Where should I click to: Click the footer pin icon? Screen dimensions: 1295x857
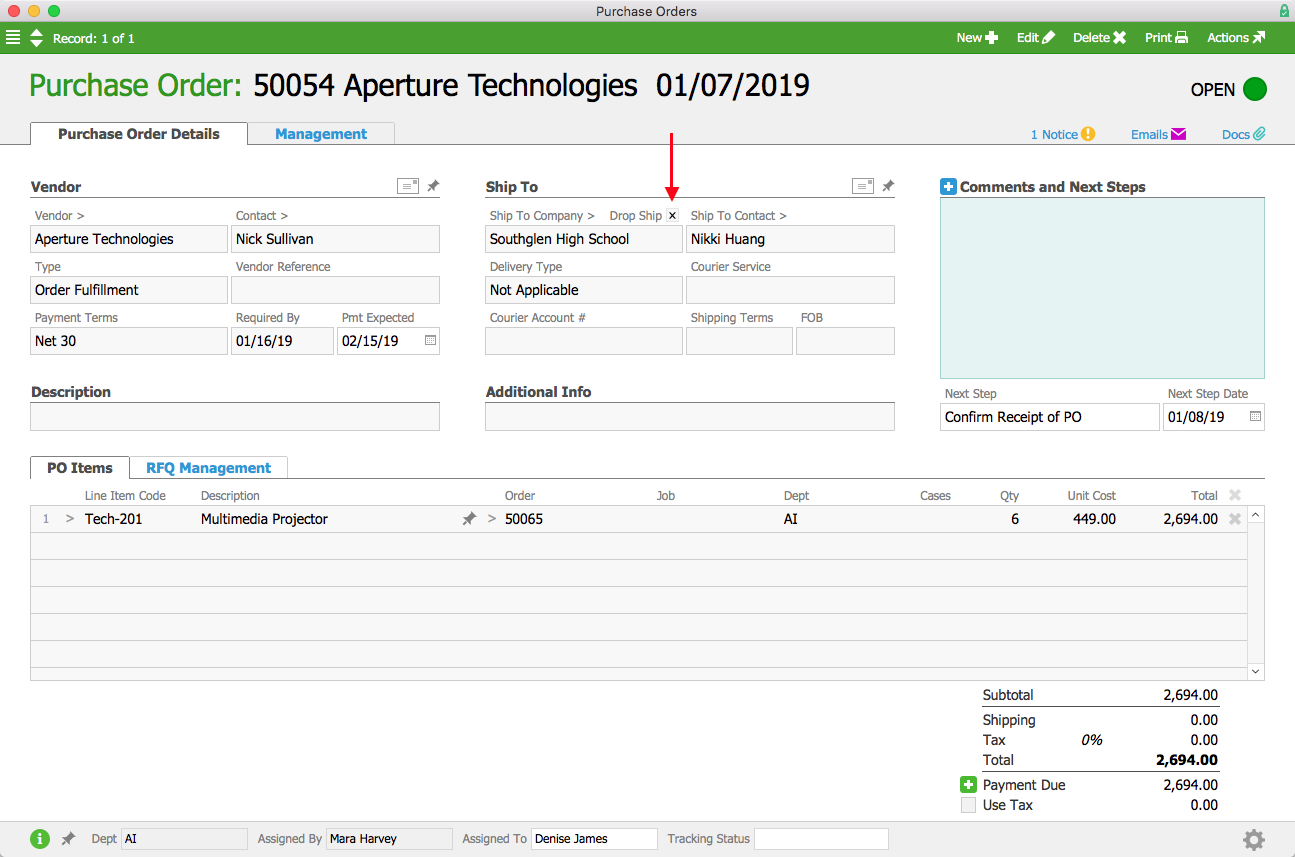tap(68, 839)
